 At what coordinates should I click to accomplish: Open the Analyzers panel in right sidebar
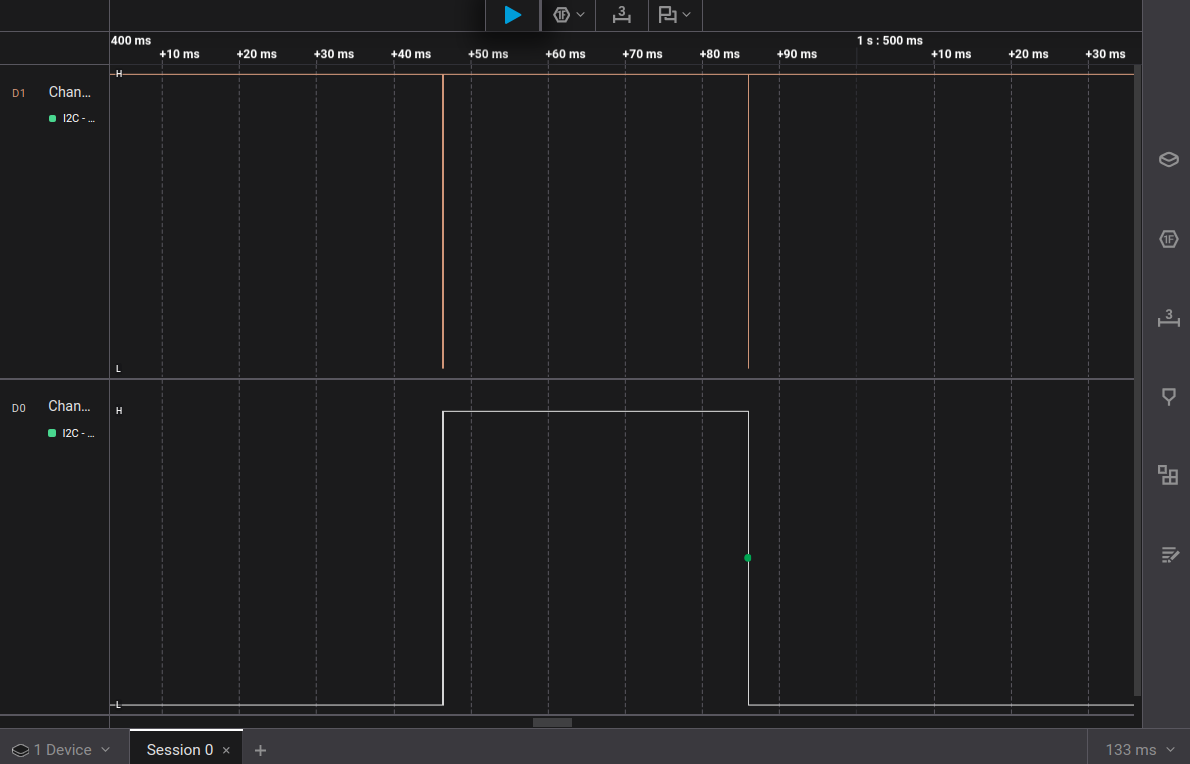point(1168,239)
